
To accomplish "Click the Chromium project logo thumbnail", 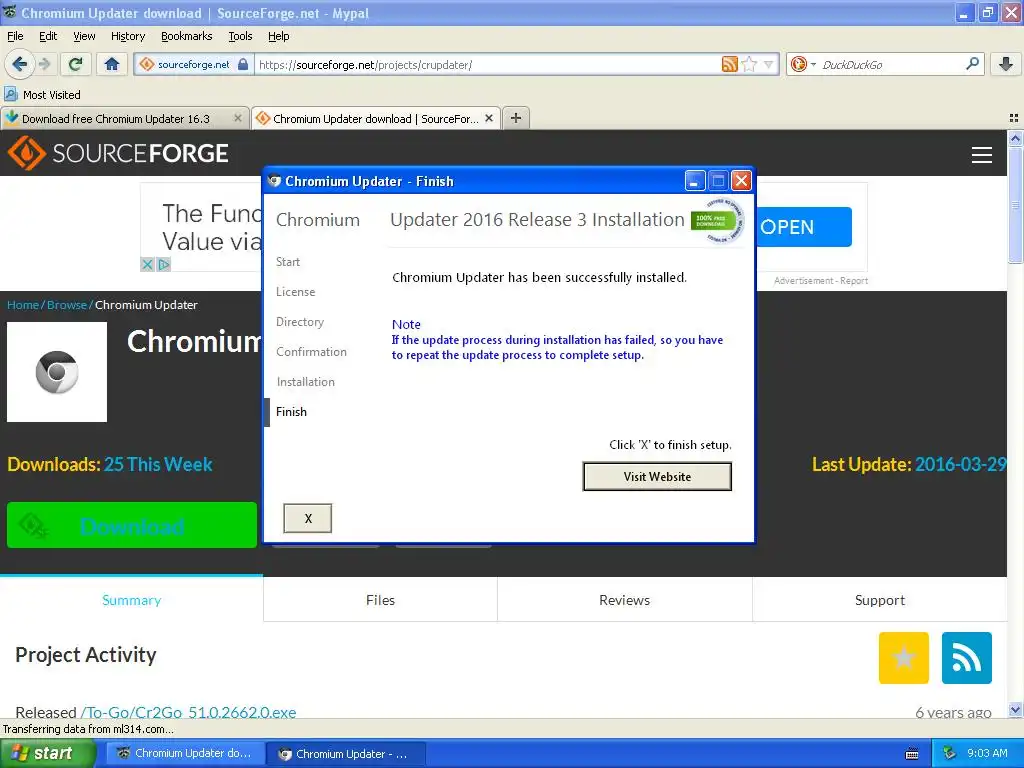I will tap(57, 372).
